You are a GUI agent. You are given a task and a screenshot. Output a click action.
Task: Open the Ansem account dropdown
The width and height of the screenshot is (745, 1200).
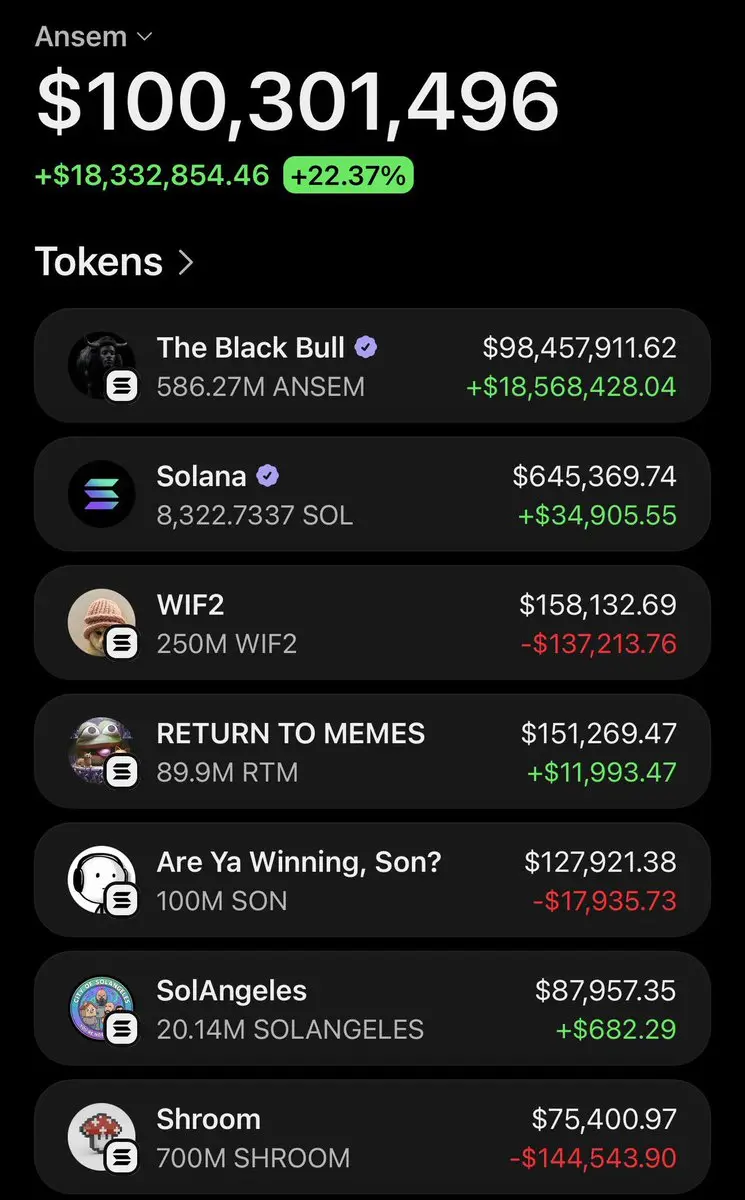[93, 37]
